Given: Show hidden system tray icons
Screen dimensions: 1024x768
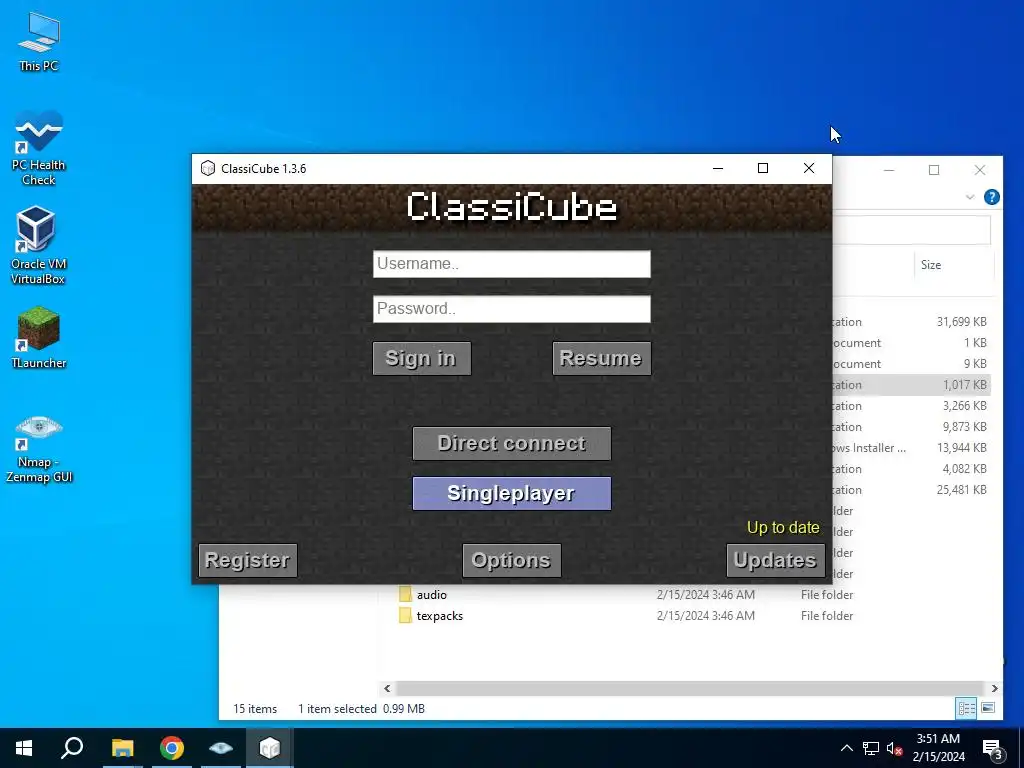Looking at the screenshot, I should [x=846, y=748].
